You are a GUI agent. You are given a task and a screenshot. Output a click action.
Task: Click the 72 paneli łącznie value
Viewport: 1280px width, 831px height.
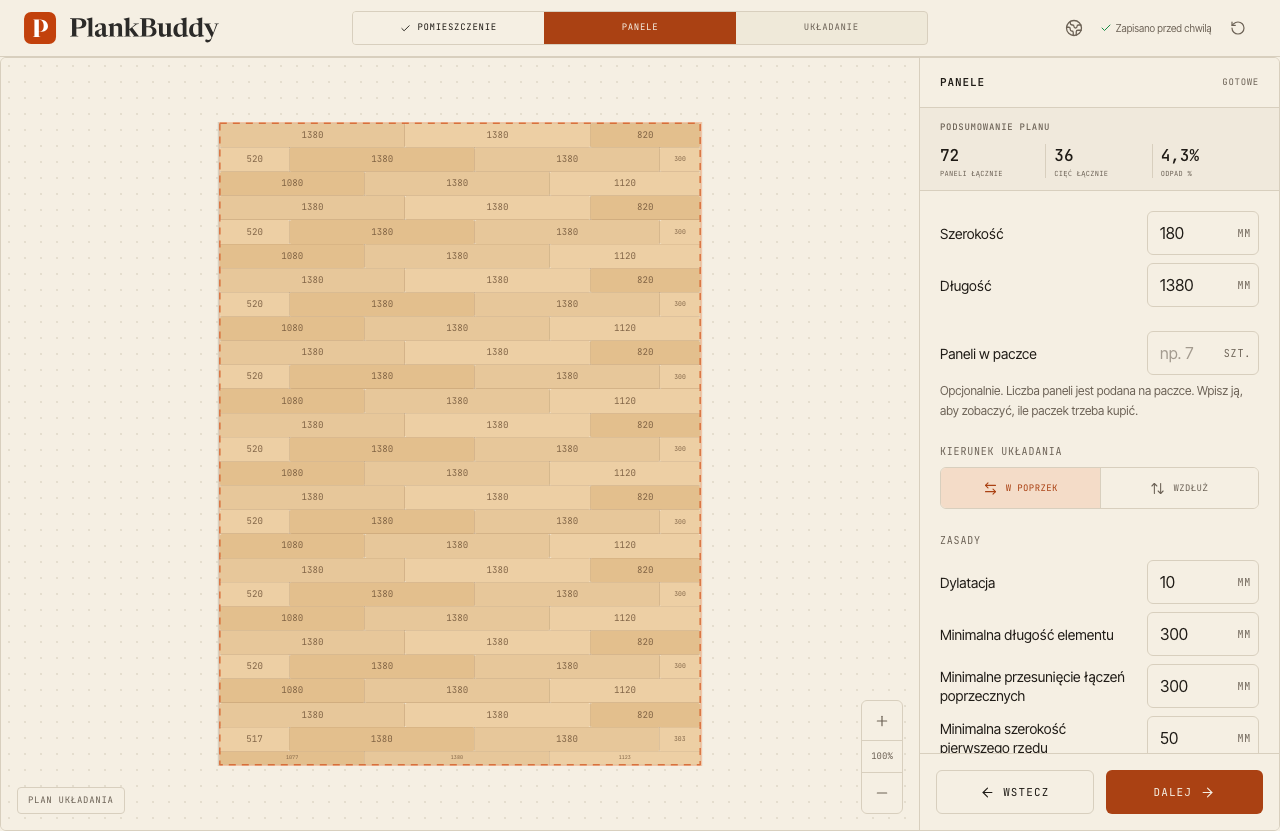tap(949, 155)
